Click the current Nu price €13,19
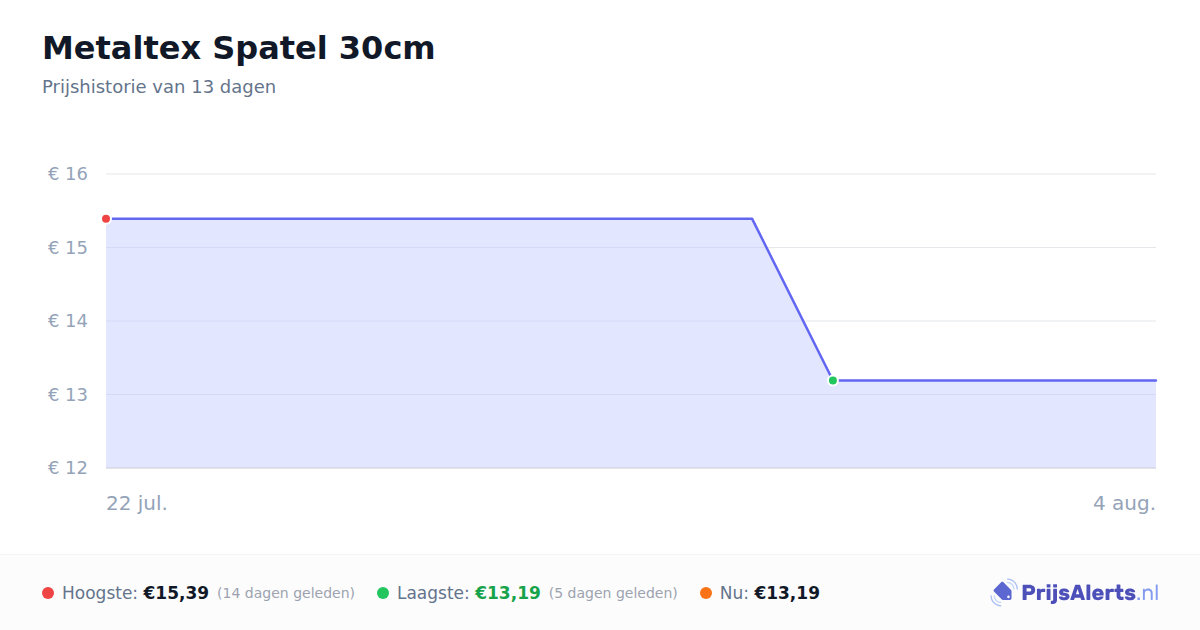This screenshot has width=1200, height=630. coord(787,593)
